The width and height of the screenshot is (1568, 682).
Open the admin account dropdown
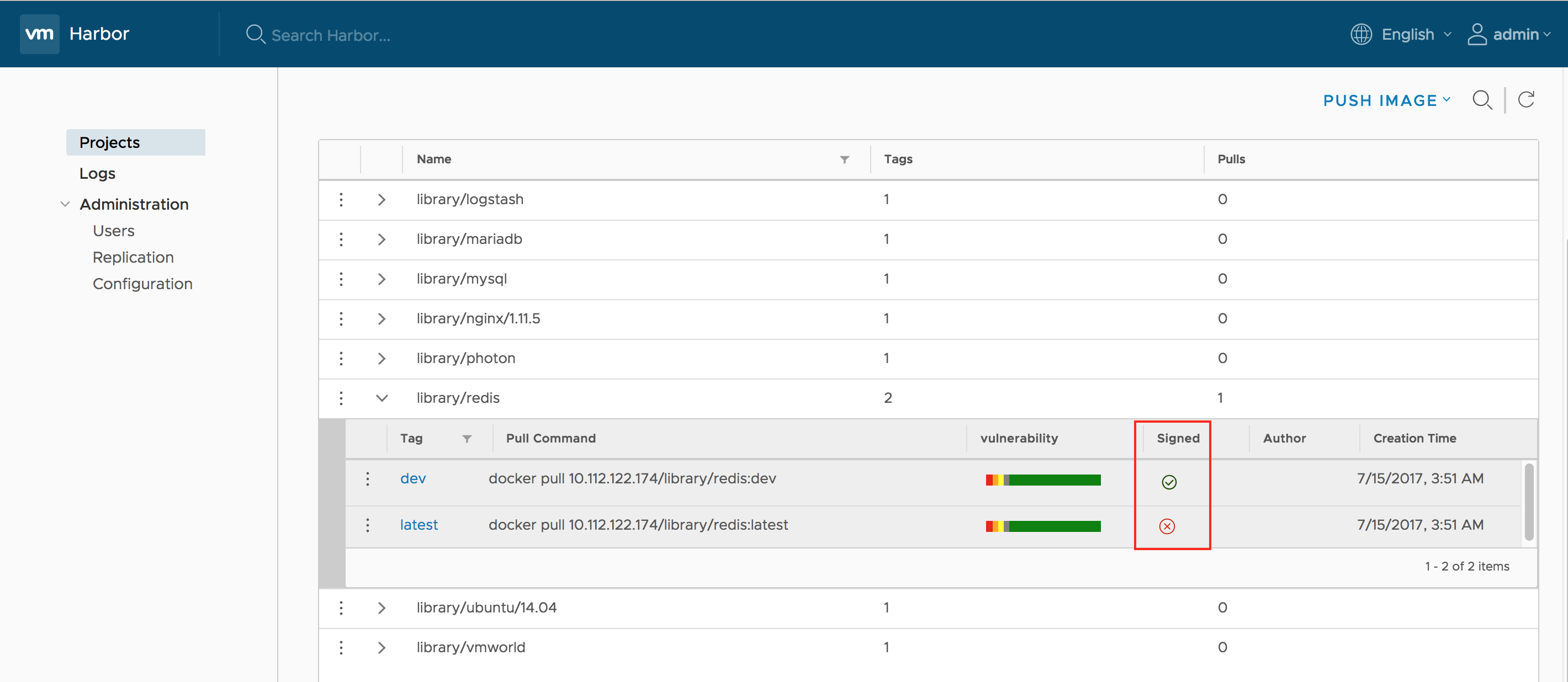coord(1521,34)
